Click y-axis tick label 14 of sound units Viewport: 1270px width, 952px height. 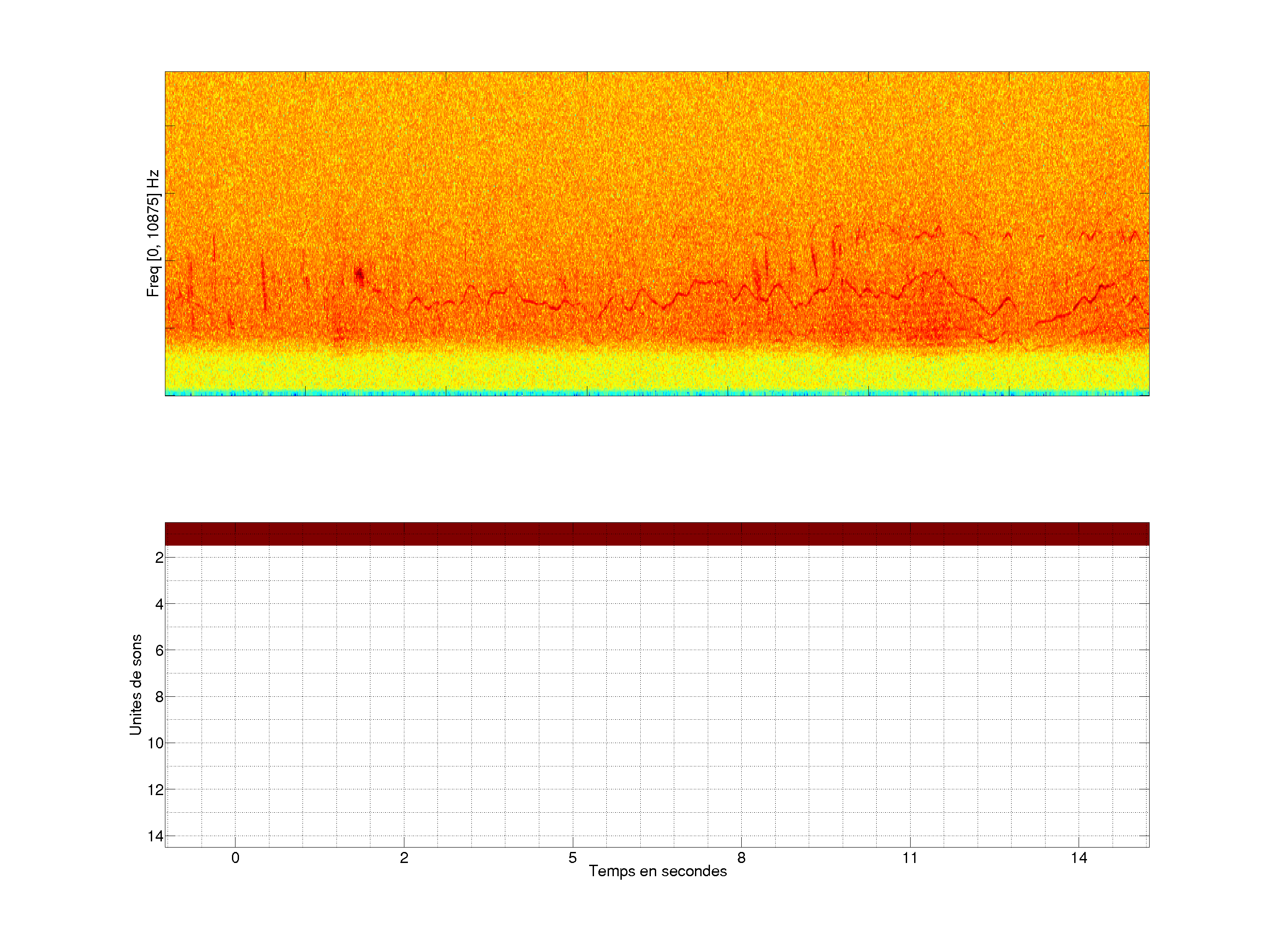156,836
